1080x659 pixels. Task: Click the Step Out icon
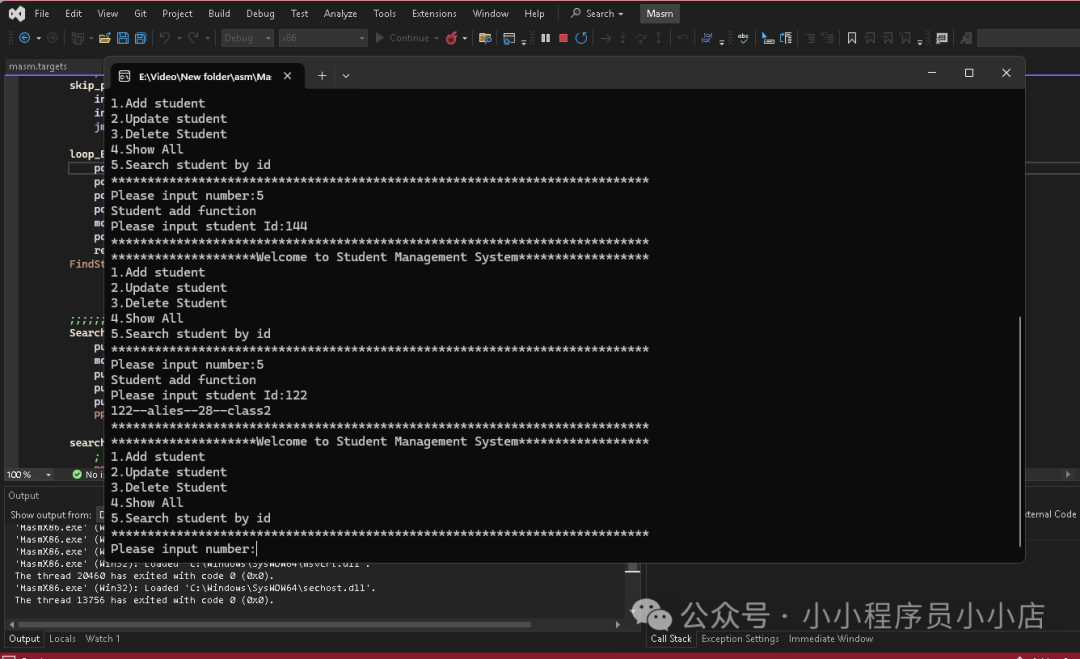[658, 38]
